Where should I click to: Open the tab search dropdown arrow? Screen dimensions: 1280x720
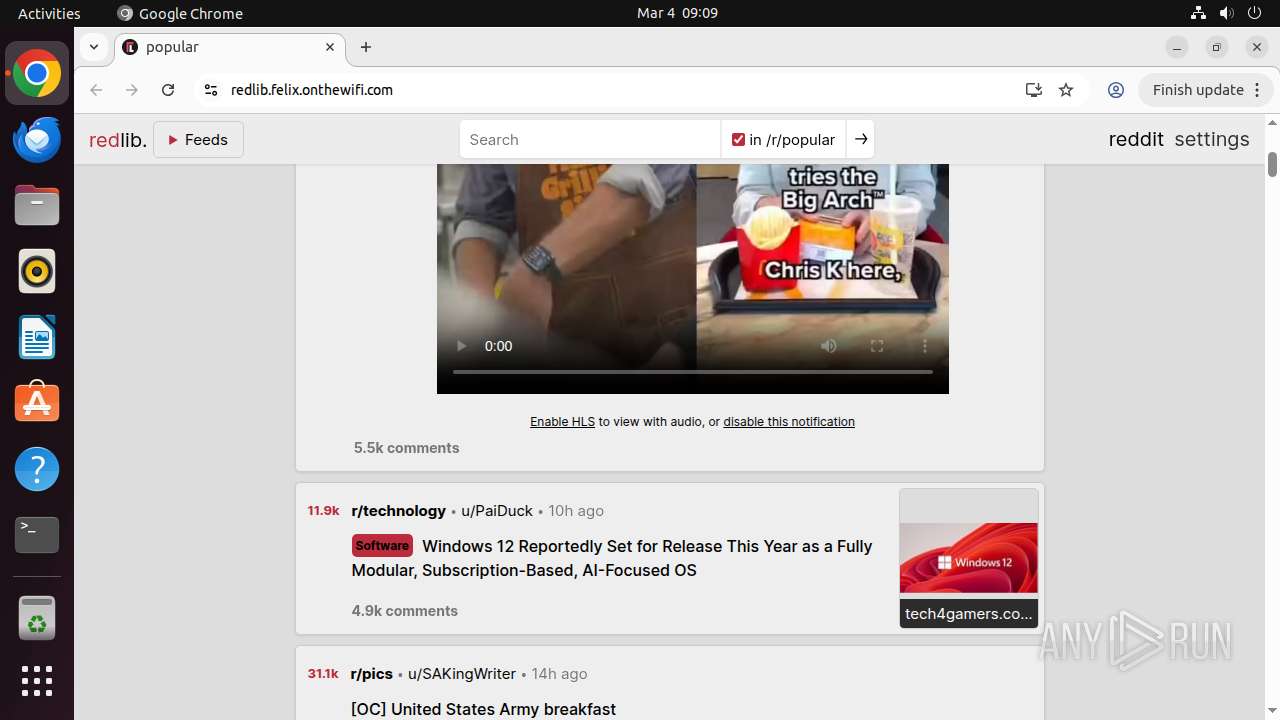(93, 47)
